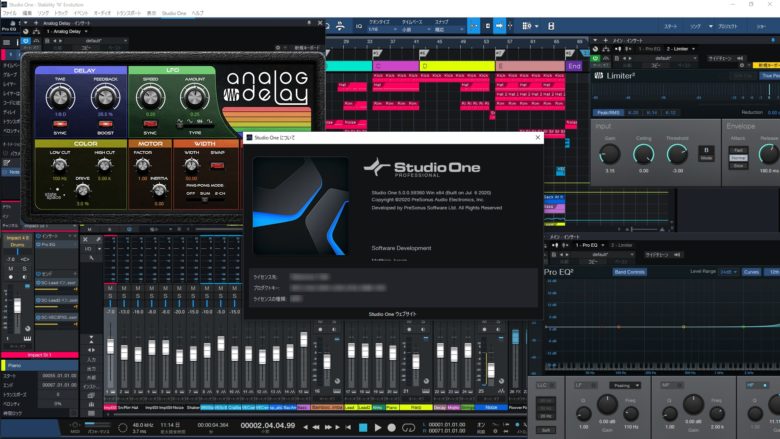This screenshot has width=780, height=439.
Task: Click the Ping-Pong Mode selector switch
Action: [205, 199]
